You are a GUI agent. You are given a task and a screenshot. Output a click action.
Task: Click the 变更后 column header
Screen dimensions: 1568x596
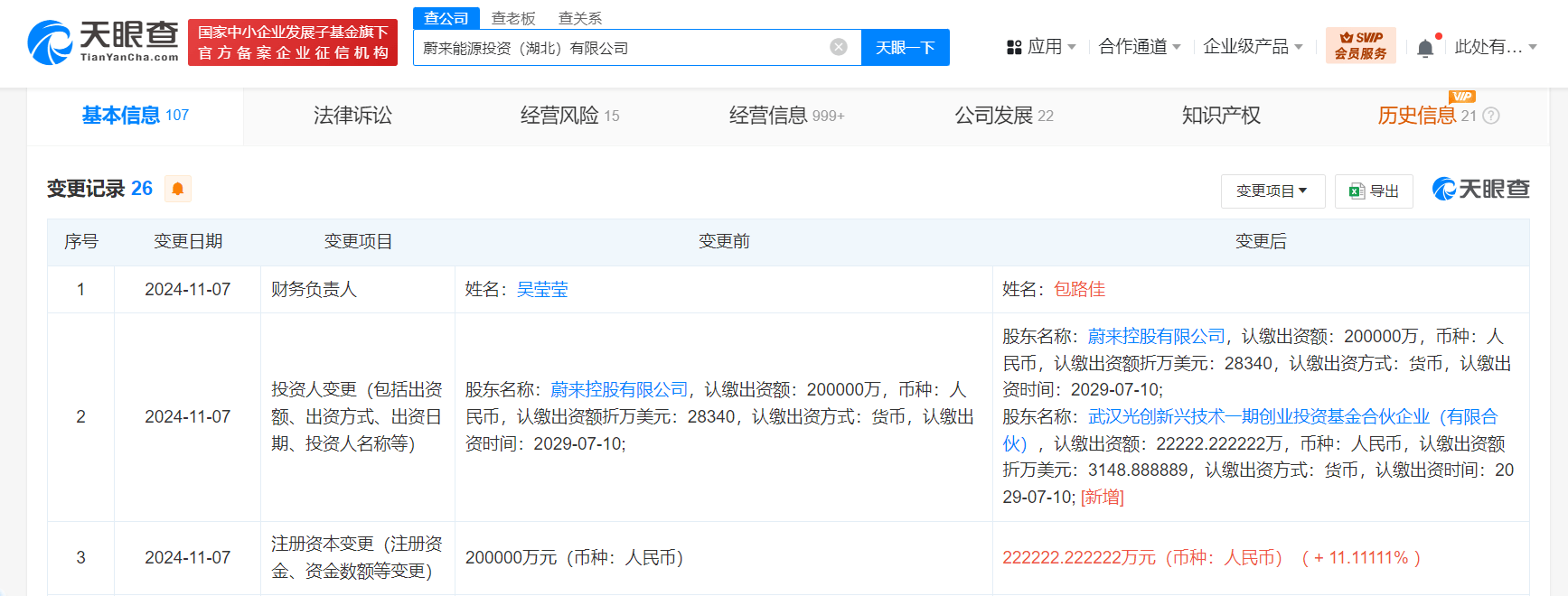(1261, 241)
